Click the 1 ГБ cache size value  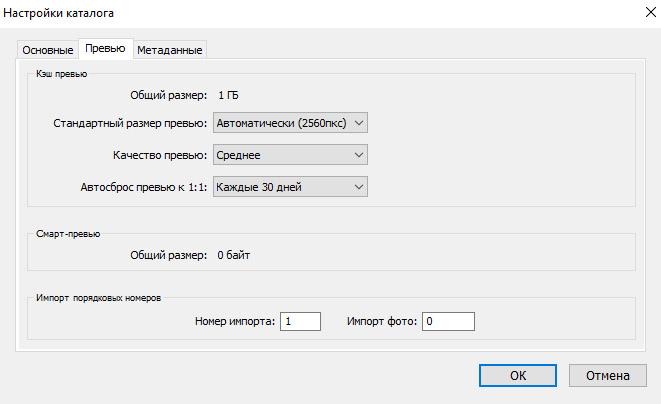[228, 95]
